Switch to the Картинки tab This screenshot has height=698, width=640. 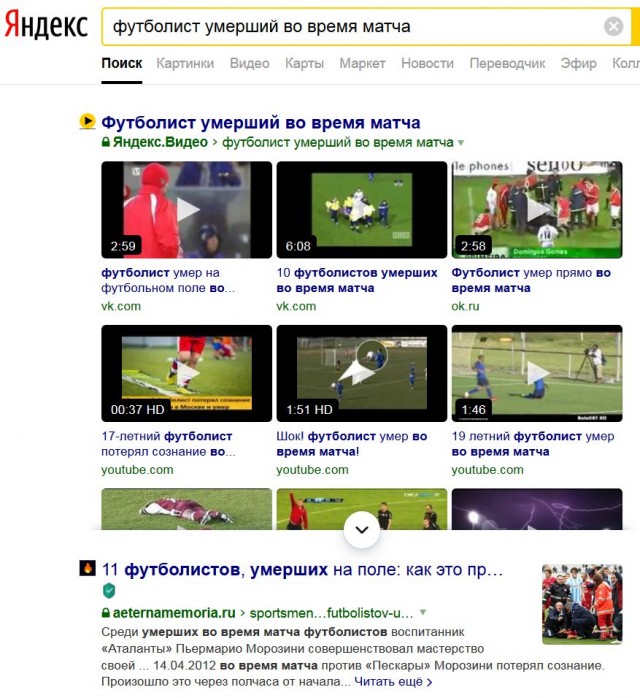(x=185, y=63)
